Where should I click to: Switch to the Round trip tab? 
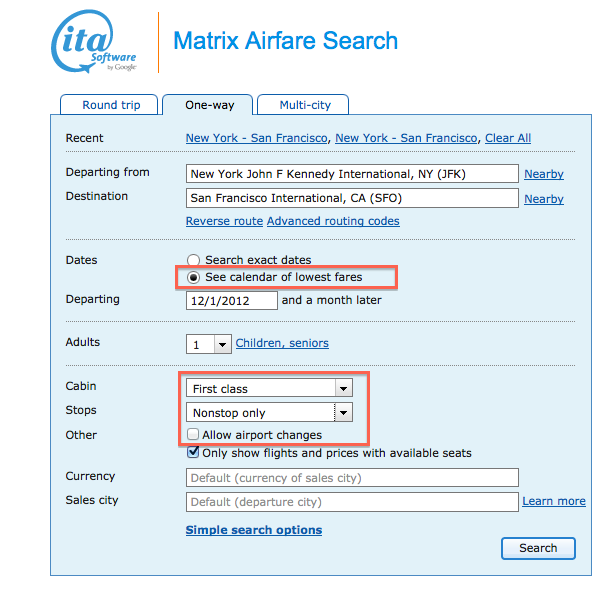111,105
